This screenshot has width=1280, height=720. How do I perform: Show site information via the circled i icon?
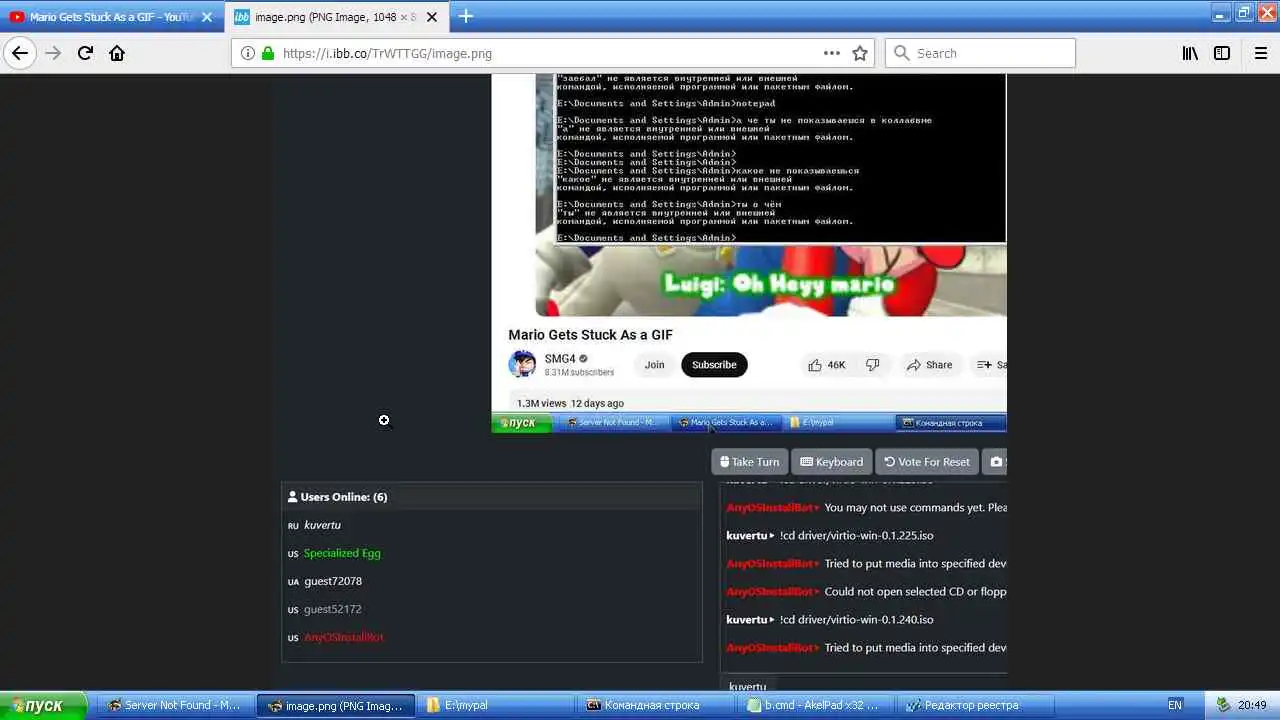(248, 53)
